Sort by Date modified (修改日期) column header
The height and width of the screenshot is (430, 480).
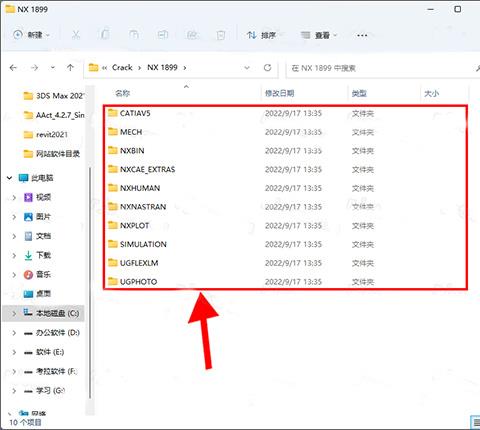[280, 93]
